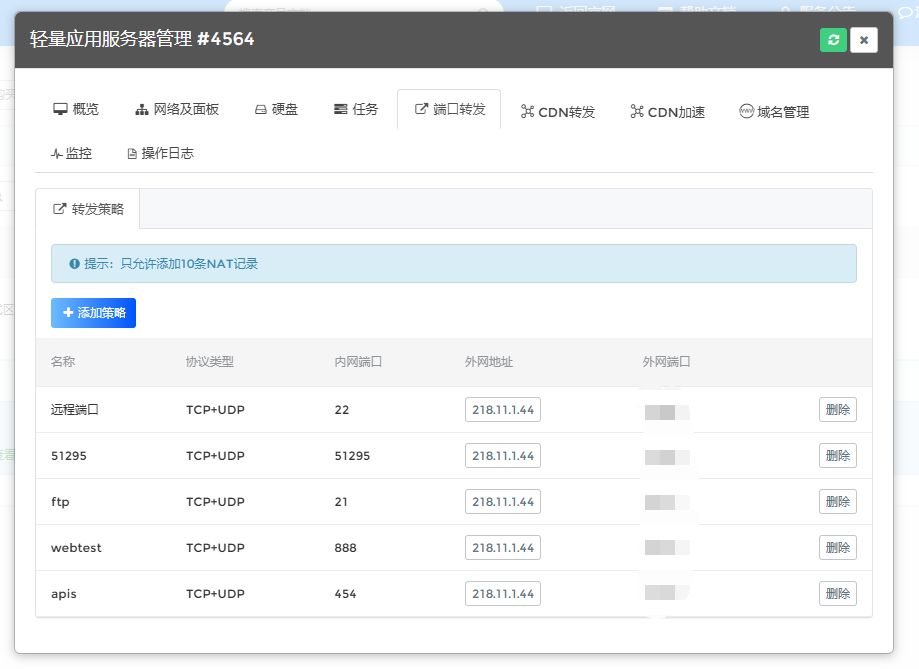Image resolution: width=919 pixels, height=669 pixels.
Task: Click the disk icon beside 硬盘
Action: 261,110
